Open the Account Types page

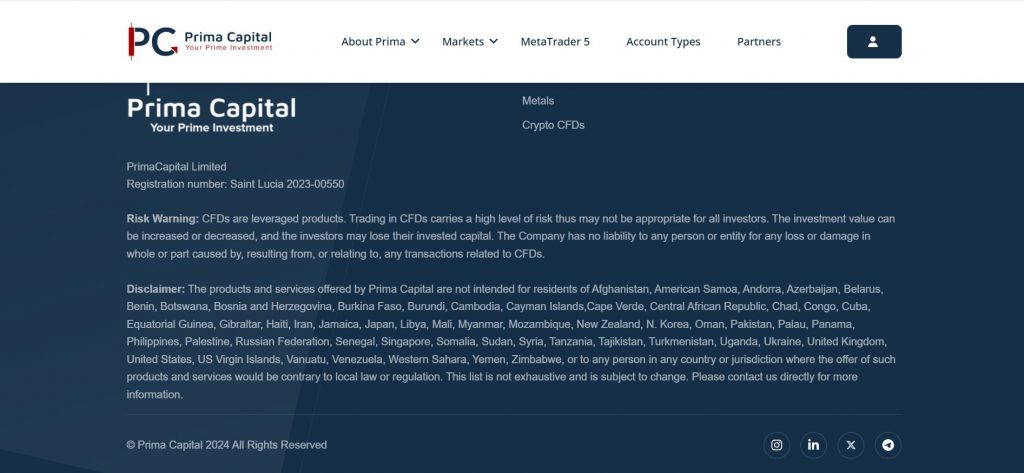(663, 42)
